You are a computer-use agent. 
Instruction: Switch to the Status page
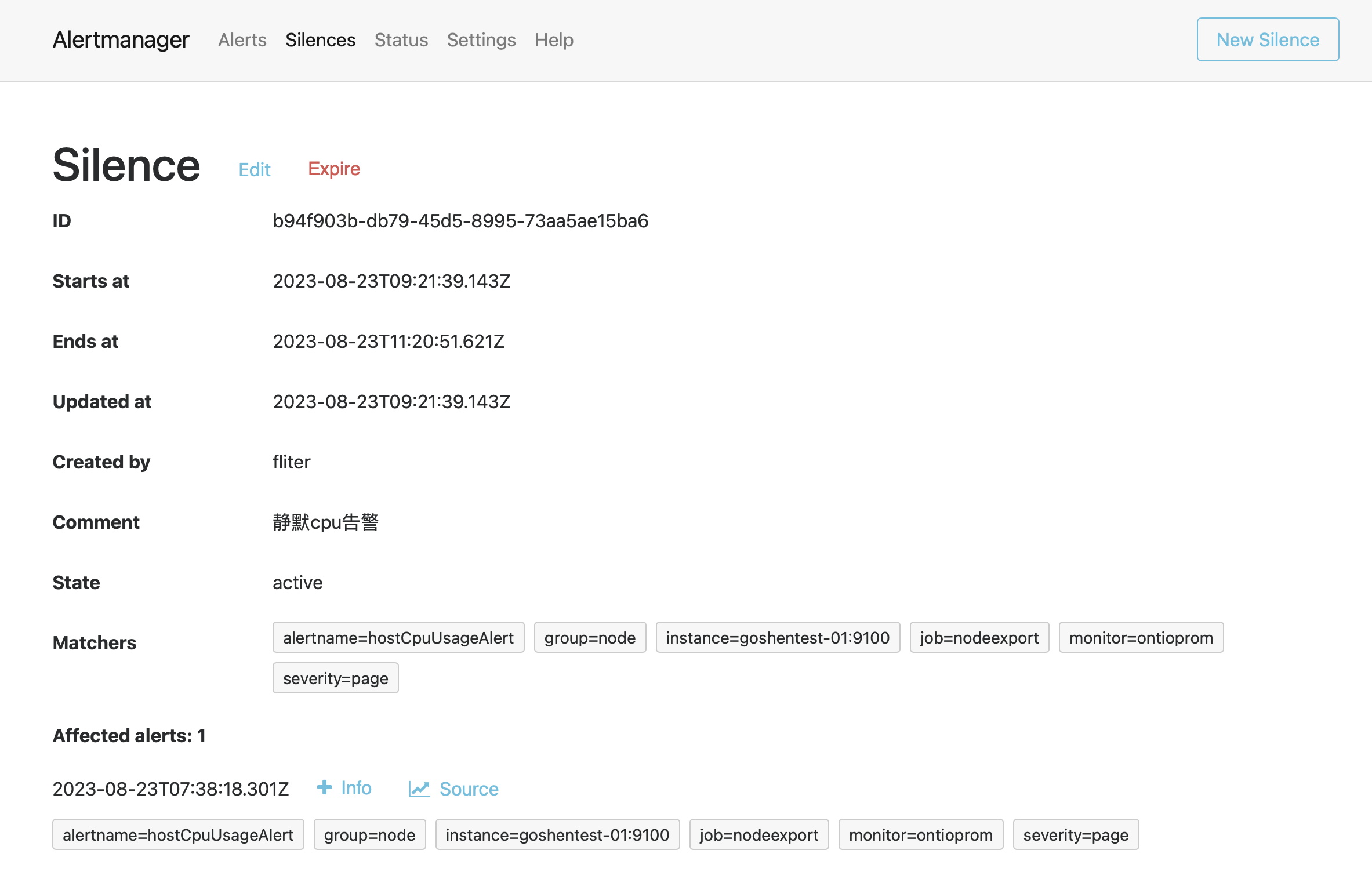[x=401, y=40]
